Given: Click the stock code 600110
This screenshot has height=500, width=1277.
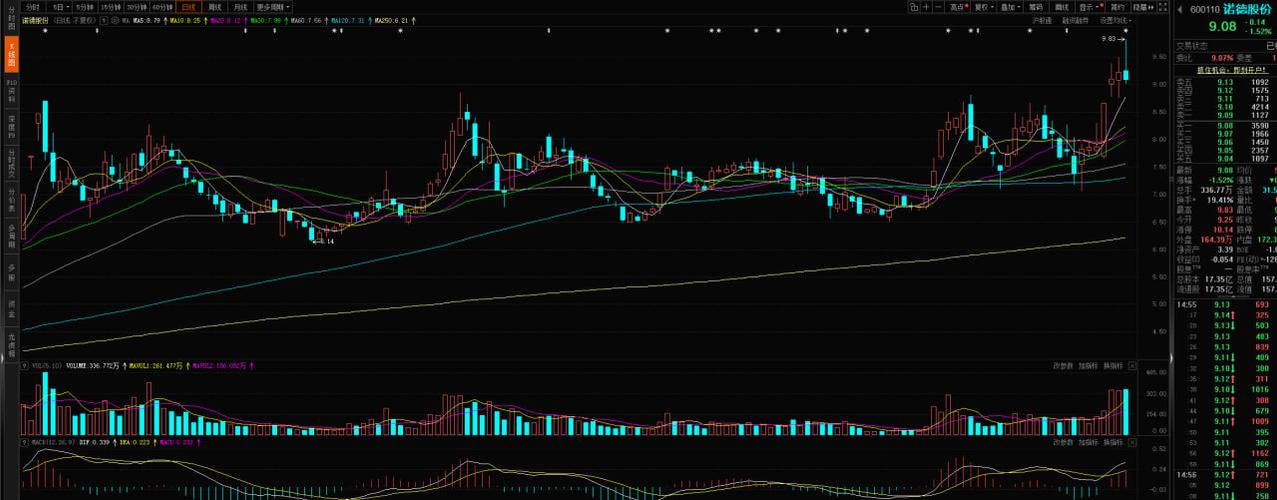Looking at the screenshot, I should pyautogui.click(x=1204, y=10).
